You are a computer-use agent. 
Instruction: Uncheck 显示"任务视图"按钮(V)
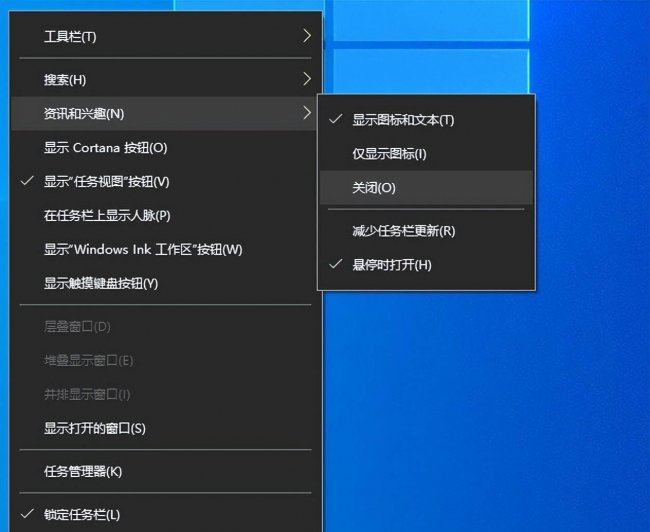165,182
